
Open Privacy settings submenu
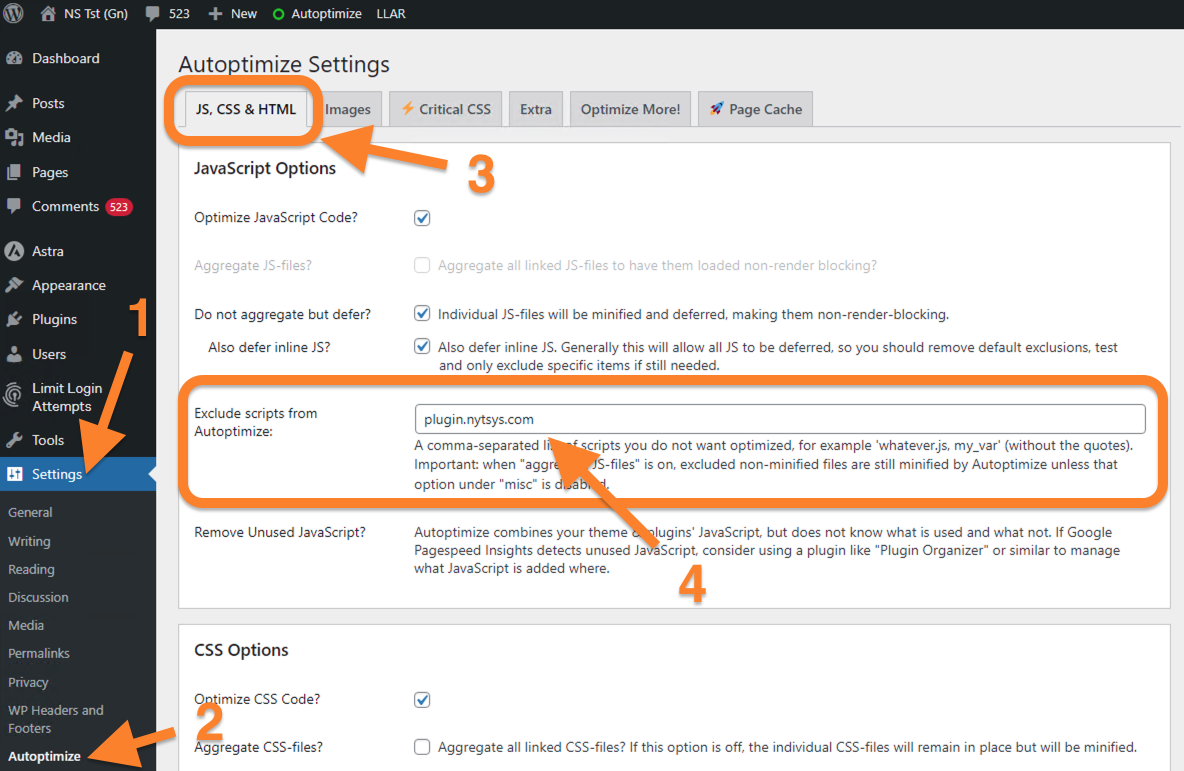(x=28, y=682)
